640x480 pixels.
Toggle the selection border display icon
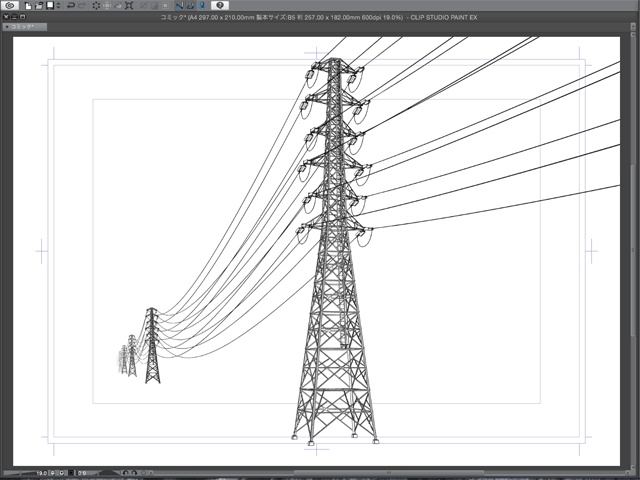point(165,6)
